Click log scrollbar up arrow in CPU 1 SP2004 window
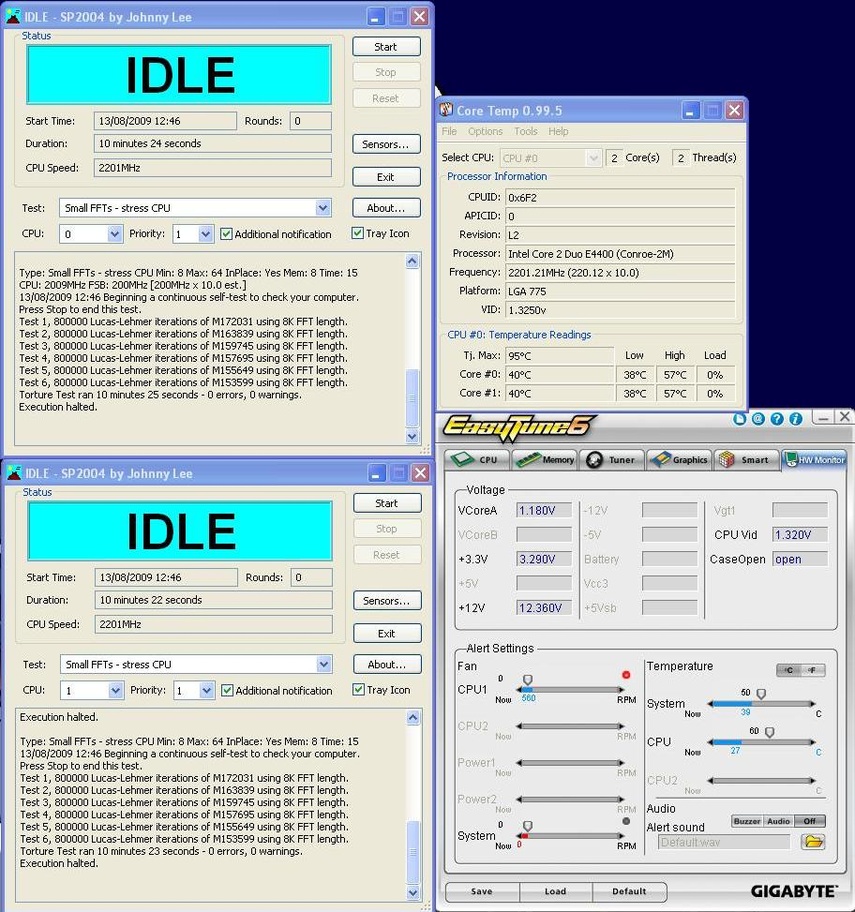 (413, 718)
